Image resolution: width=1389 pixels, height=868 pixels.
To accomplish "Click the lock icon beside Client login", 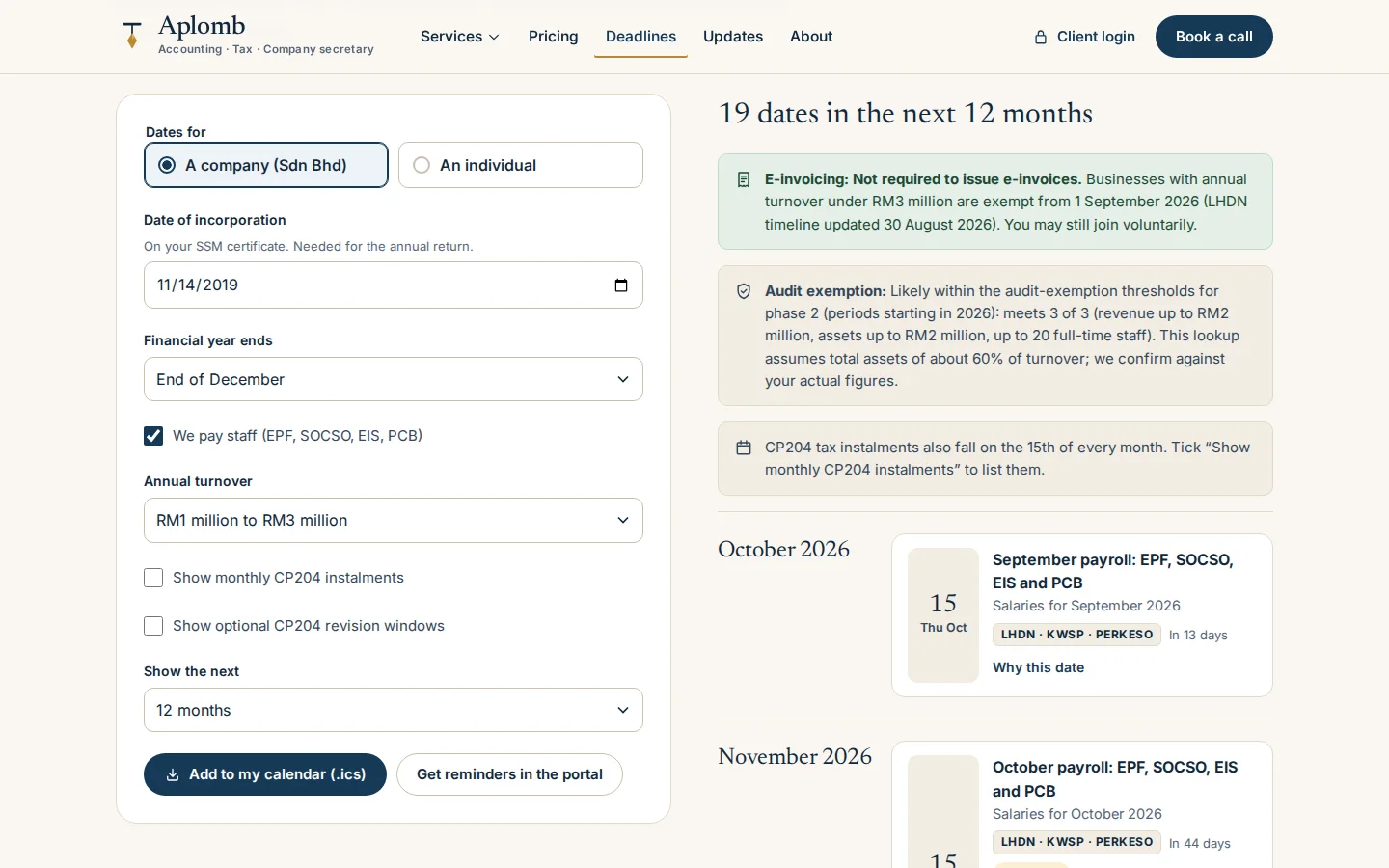I will click(x=1041, y=37).
